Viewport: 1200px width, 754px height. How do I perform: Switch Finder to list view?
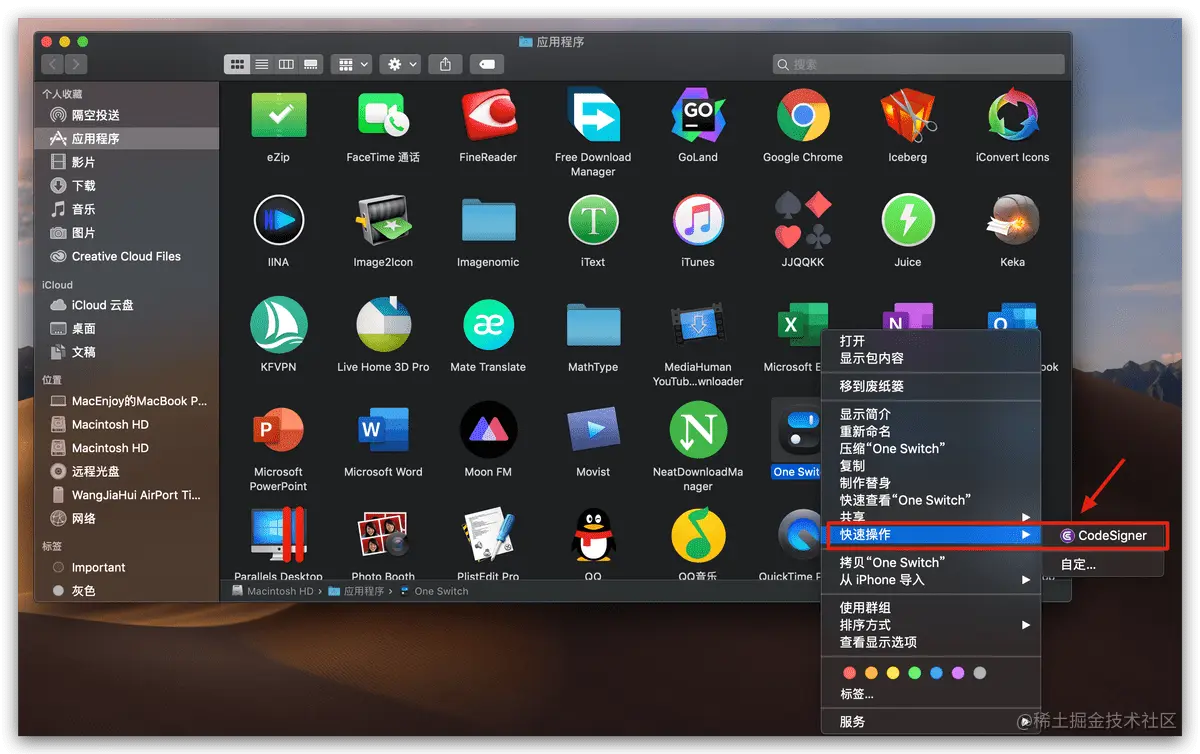point(261,64)
